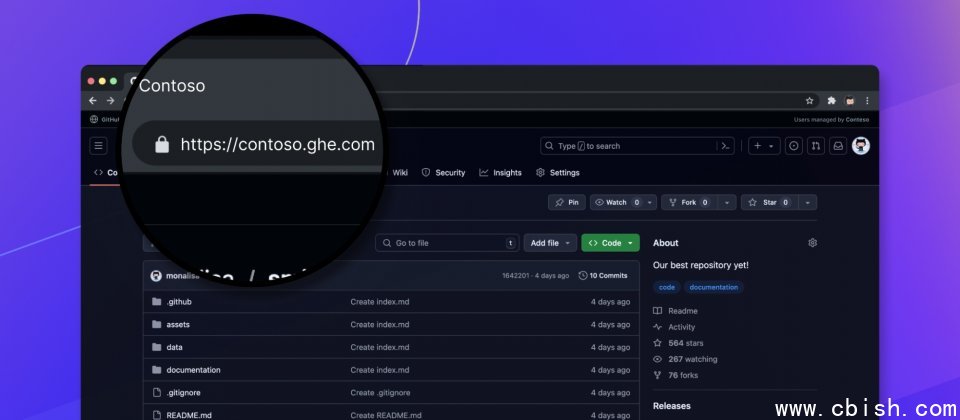Open the command palette icon in search bar

click(726, 146)
